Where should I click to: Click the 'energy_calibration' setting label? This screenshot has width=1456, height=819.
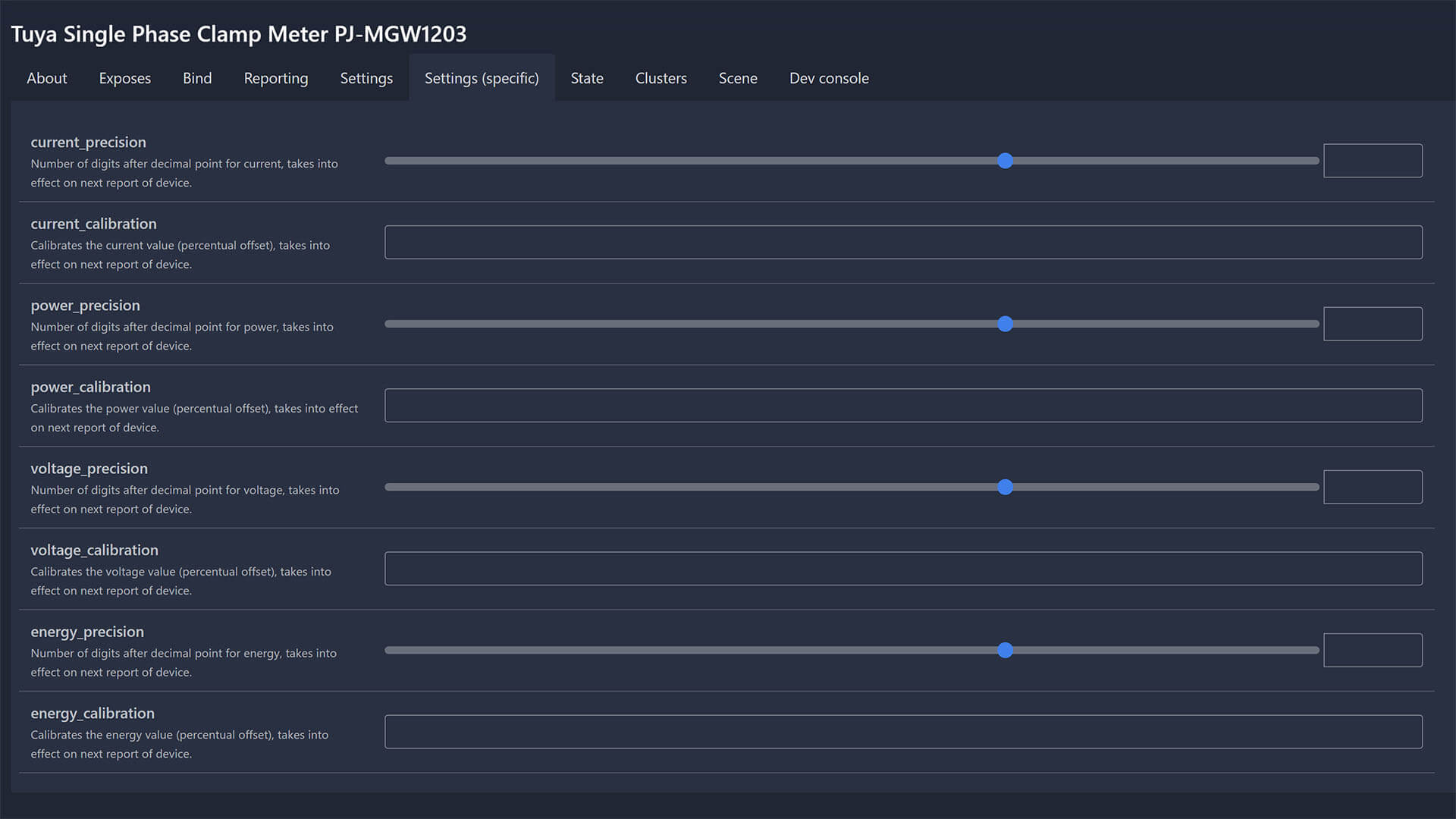click(93, 713)
